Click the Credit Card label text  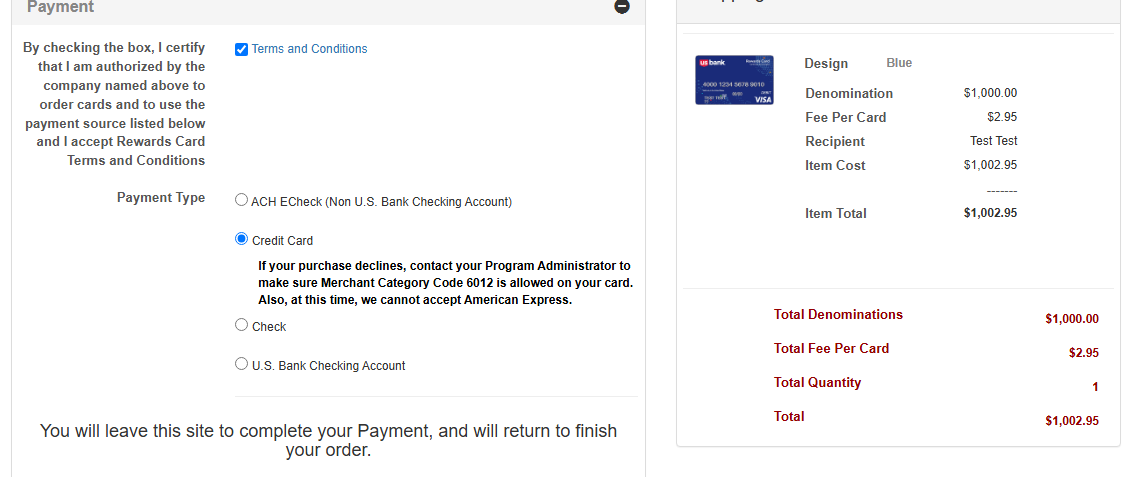click(283, 240)
